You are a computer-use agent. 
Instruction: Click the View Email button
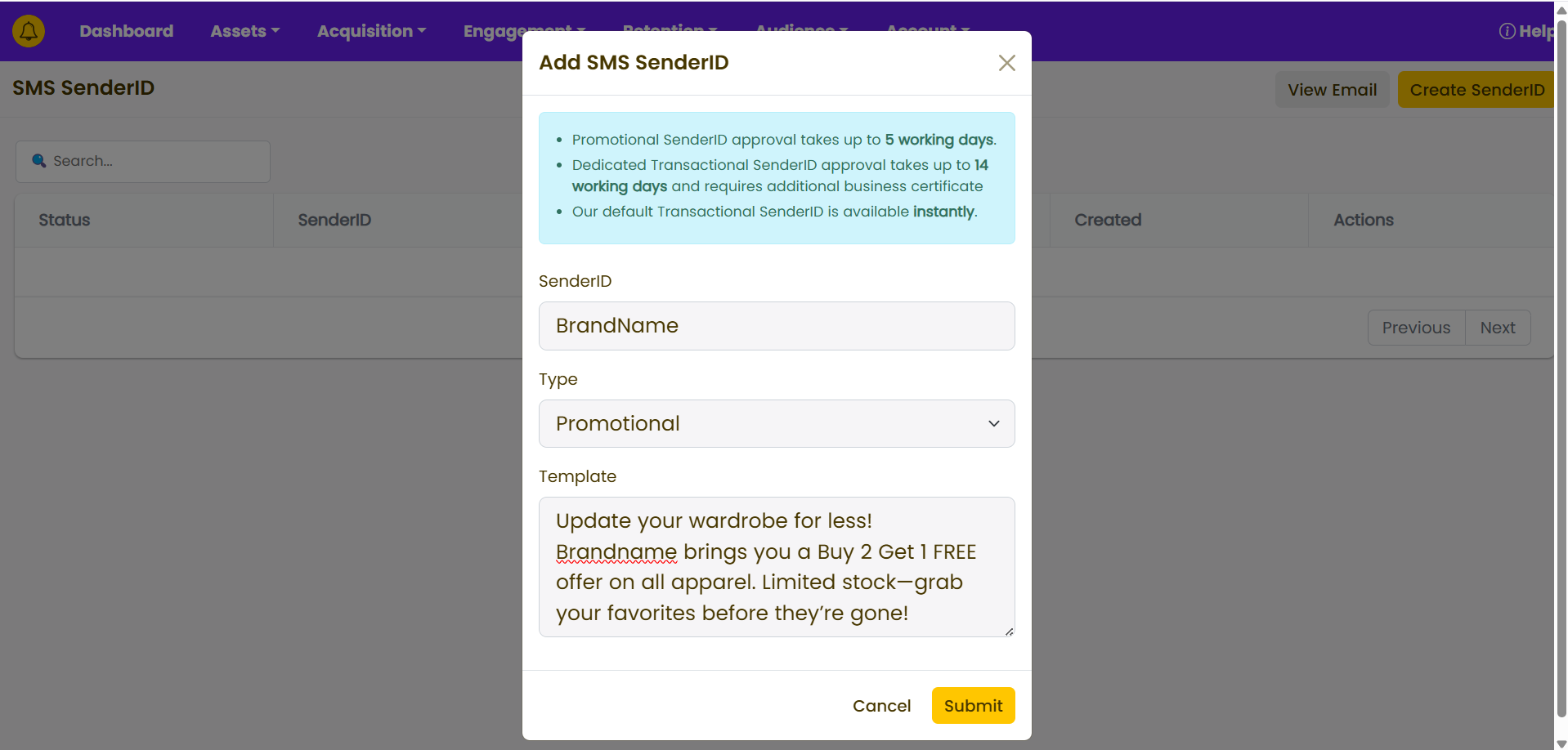click(1332, 90)
